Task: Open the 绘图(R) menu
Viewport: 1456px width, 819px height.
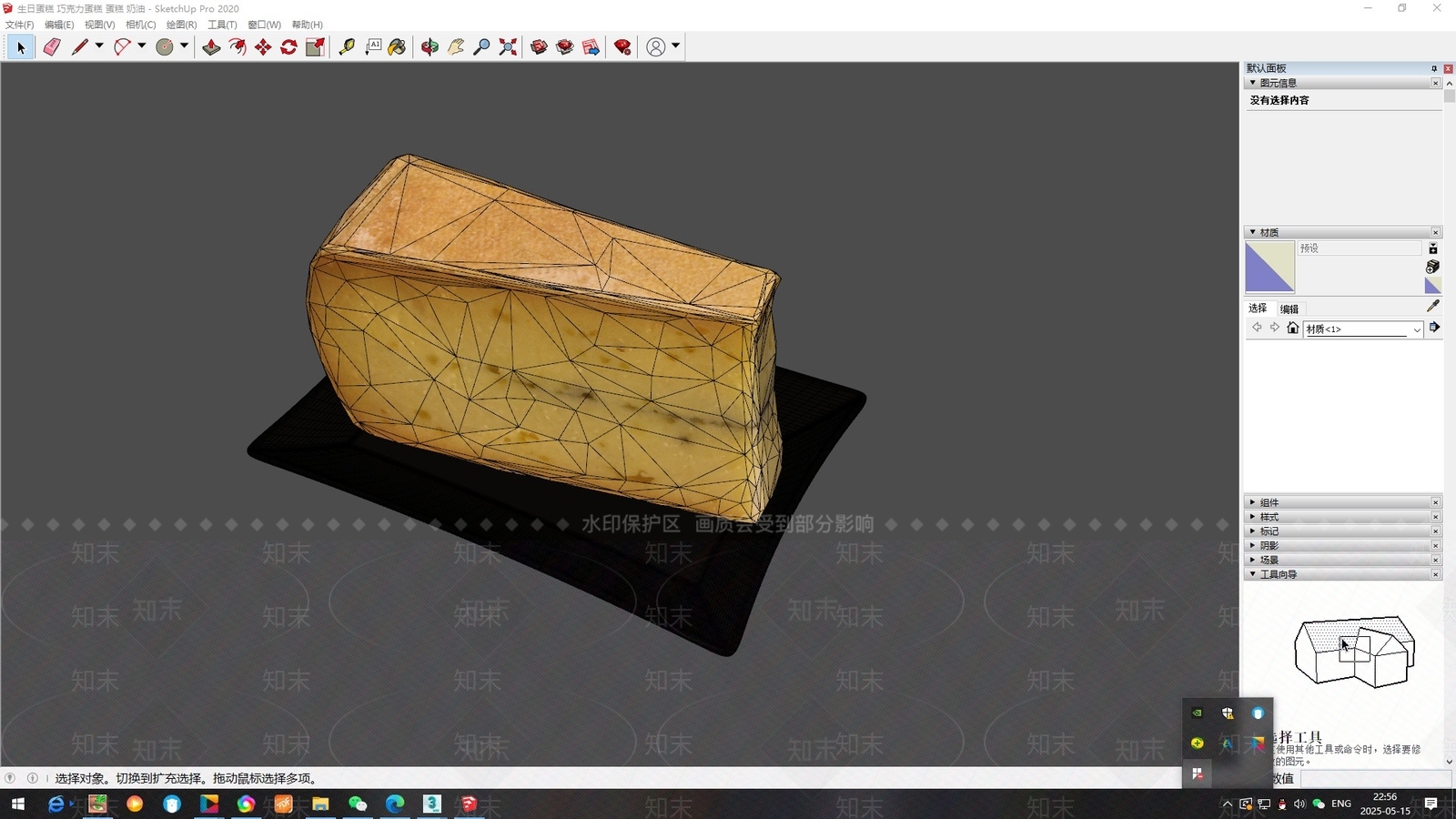Action: point(181,25)
